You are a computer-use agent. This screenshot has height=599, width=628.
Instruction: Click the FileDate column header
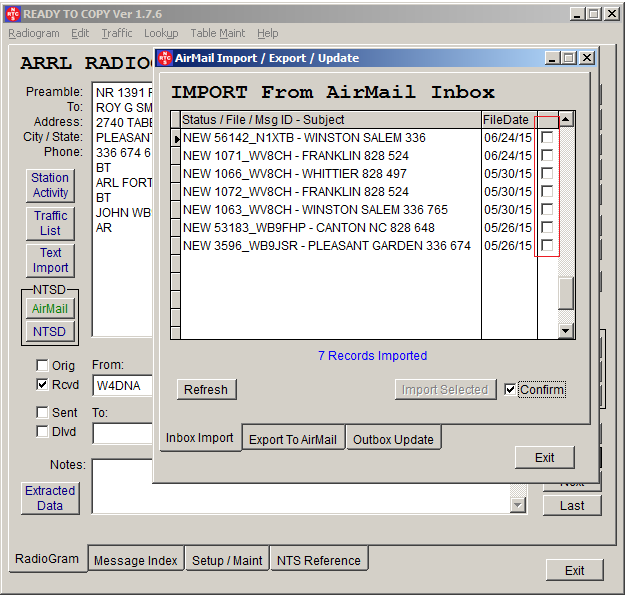click(509, 120)
